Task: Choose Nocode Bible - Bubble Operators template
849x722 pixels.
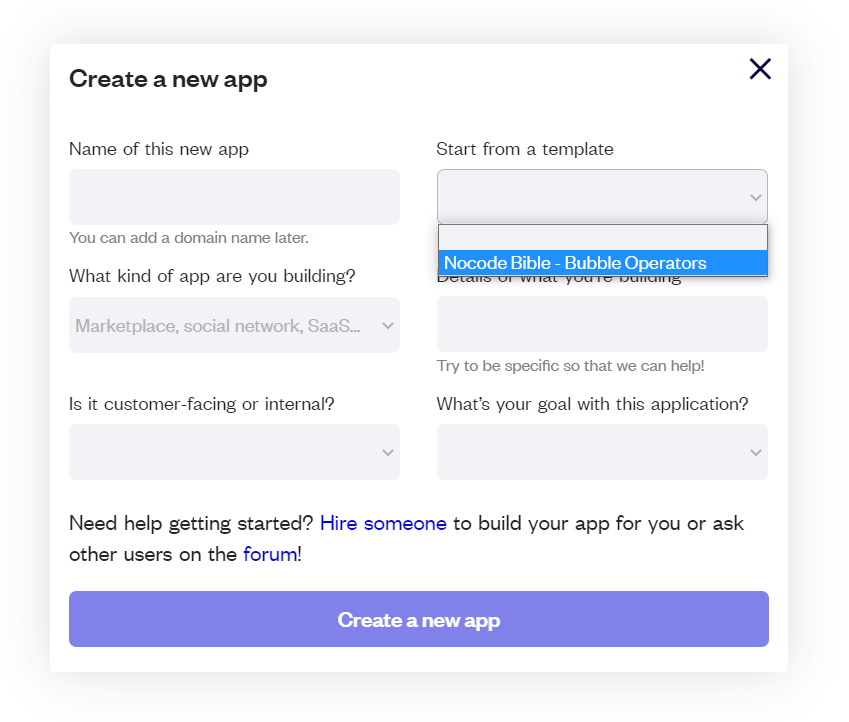Action: pyautogui.click(x=602, y=263)
